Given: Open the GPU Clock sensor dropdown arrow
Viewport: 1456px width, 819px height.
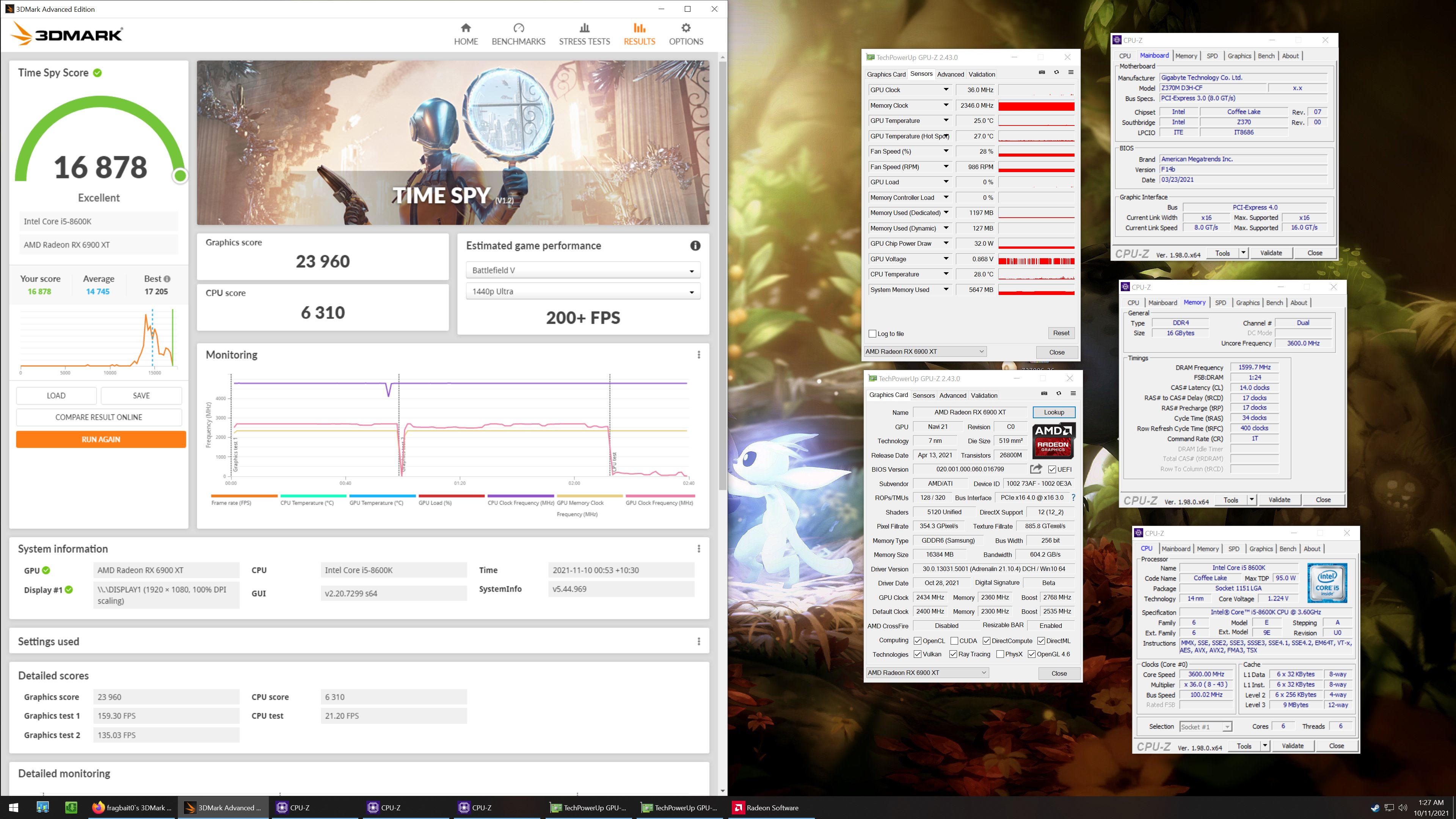Looking at the screenshot, I should point(946,89).
